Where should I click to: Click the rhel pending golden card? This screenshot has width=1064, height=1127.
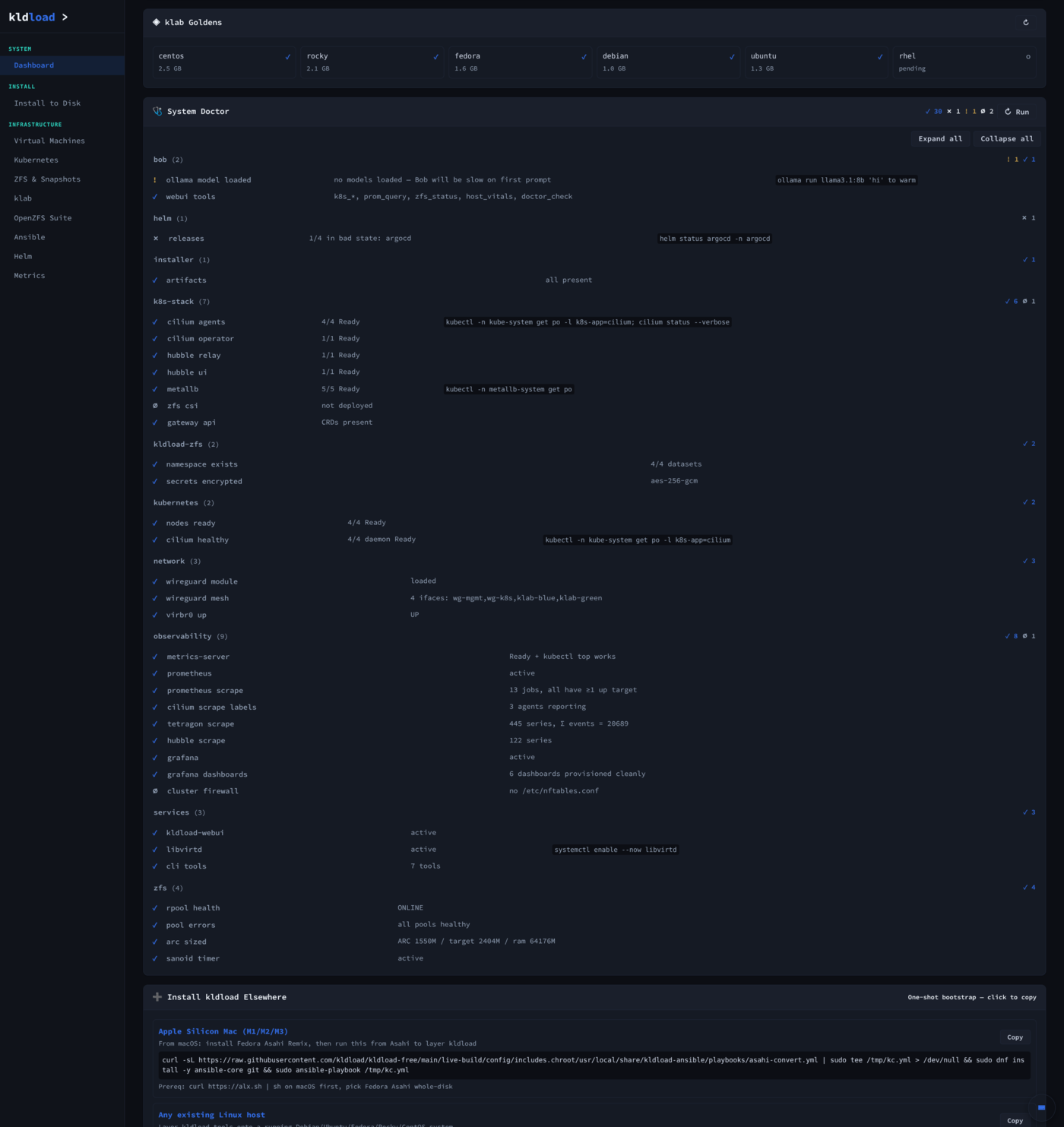click(964, 62)
